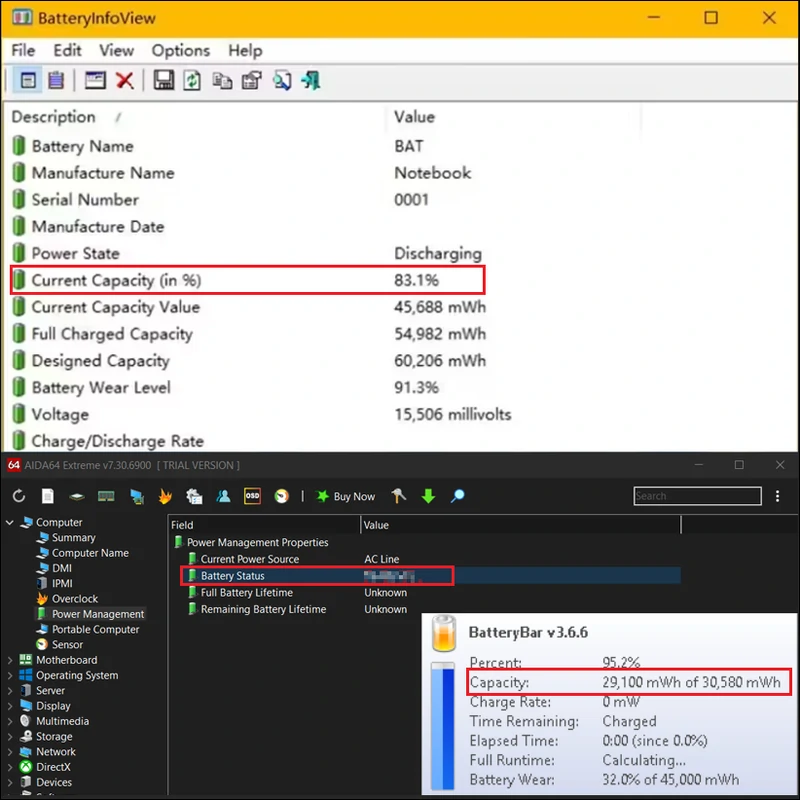Screen dimensions: 800x800
Task: Sort by the Description column header
Action: (54, 117)
